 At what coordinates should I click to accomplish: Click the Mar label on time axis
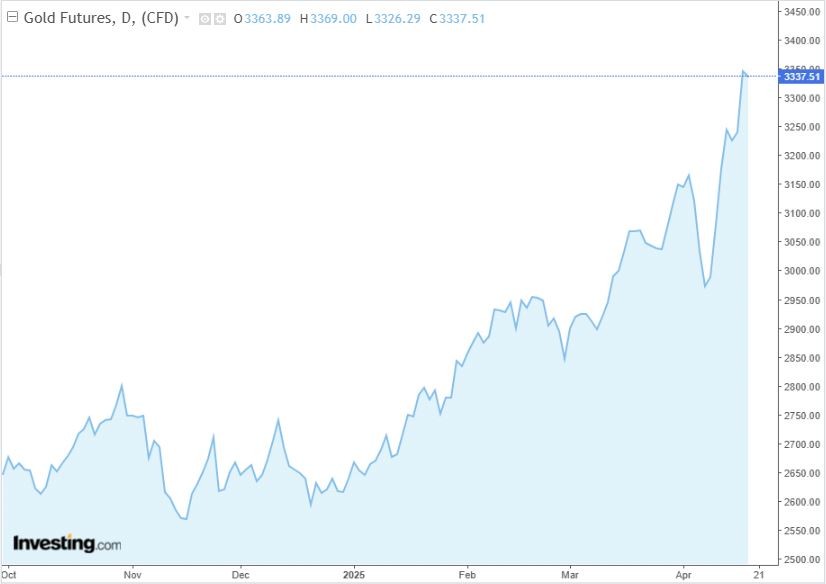[x=570, y=575]
